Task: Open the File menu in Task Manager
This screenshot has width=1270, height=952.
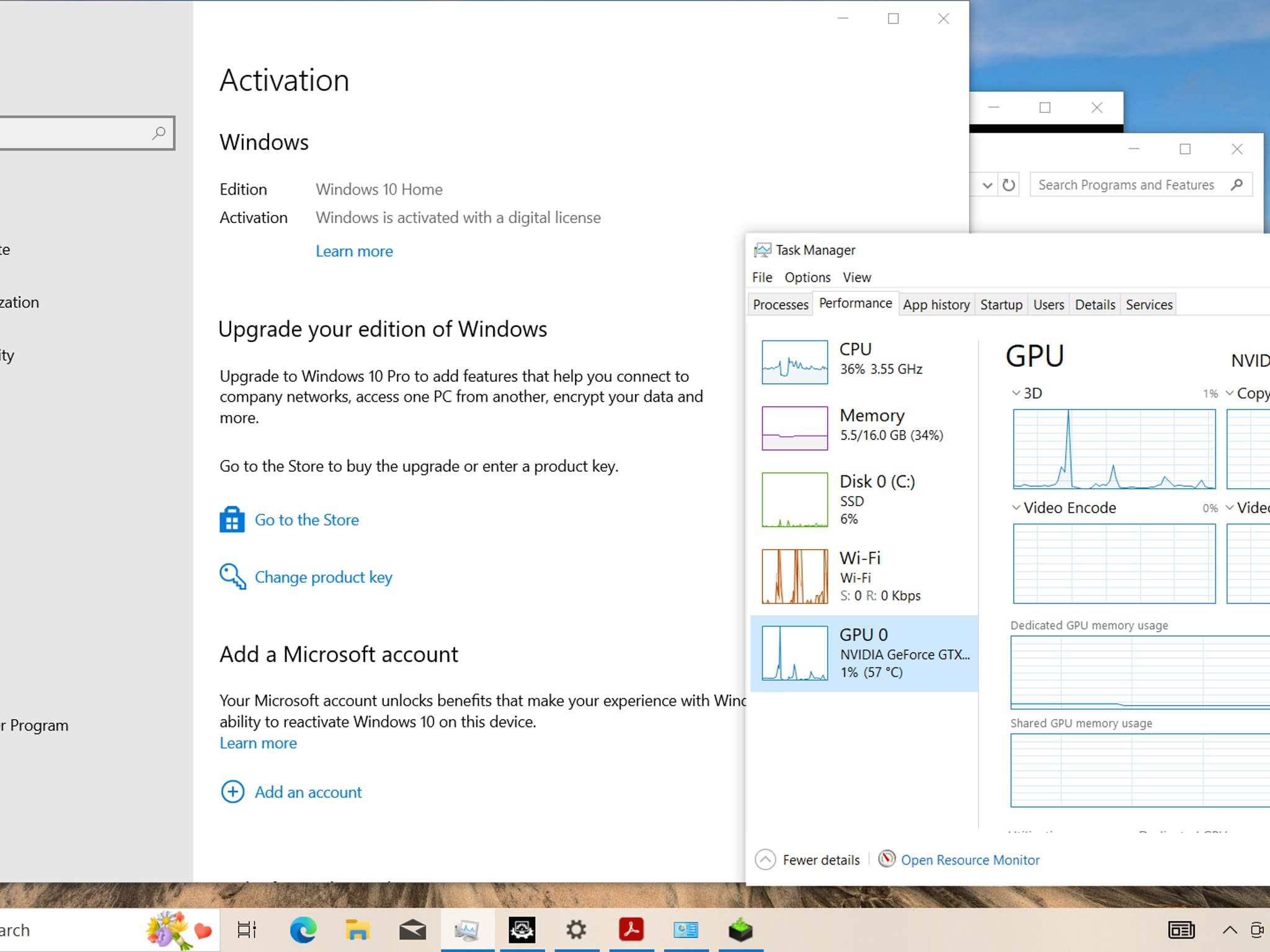Action: [762, 277]
